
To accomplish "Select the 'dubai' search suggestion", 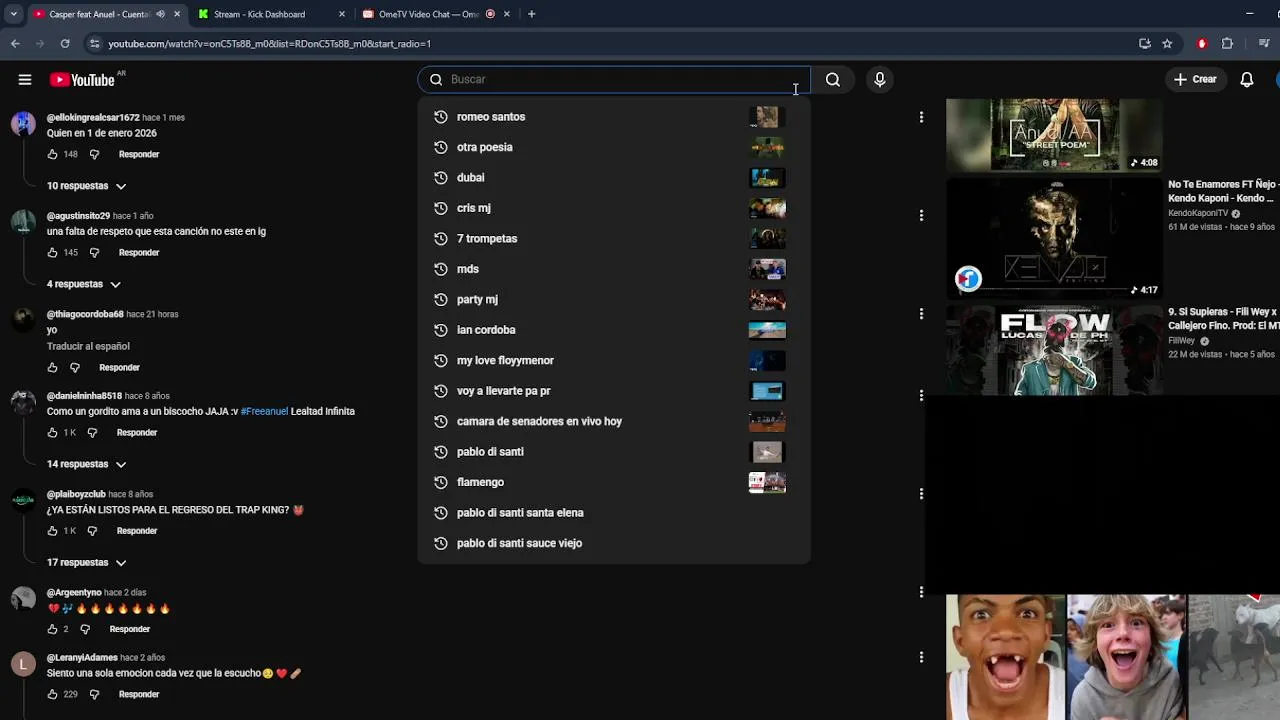I will point(614,178).
